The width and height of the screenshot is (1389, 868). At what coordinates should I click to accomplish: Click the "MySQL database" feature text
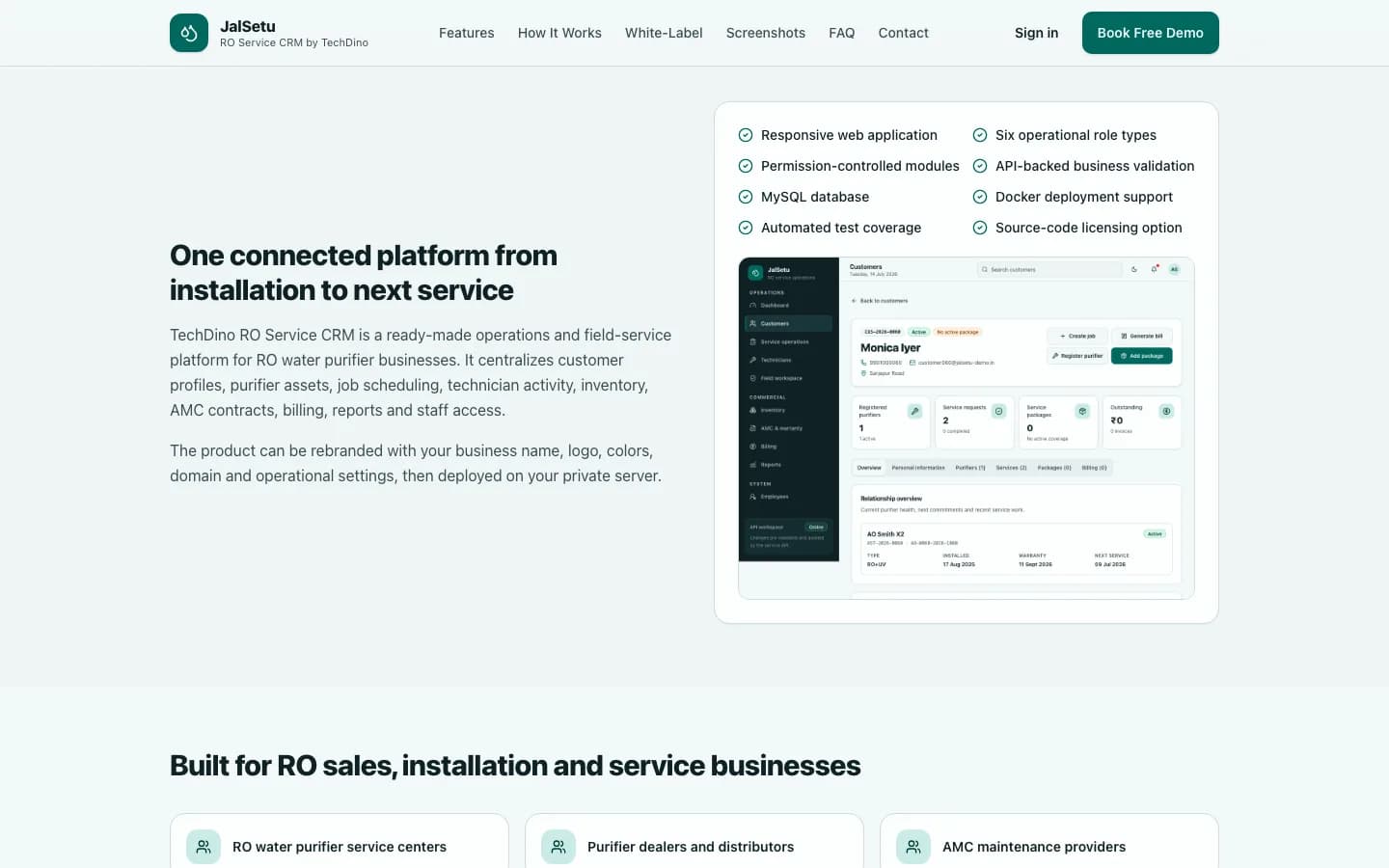coord(815,197)
